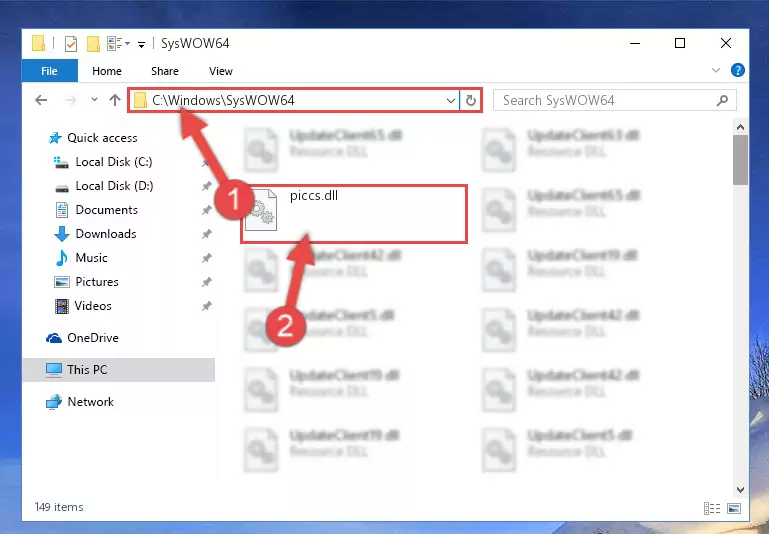Open Help with the question mark icon
Image resolution: width=769 pixels, height=534 pixels.
tap(737, 70)
